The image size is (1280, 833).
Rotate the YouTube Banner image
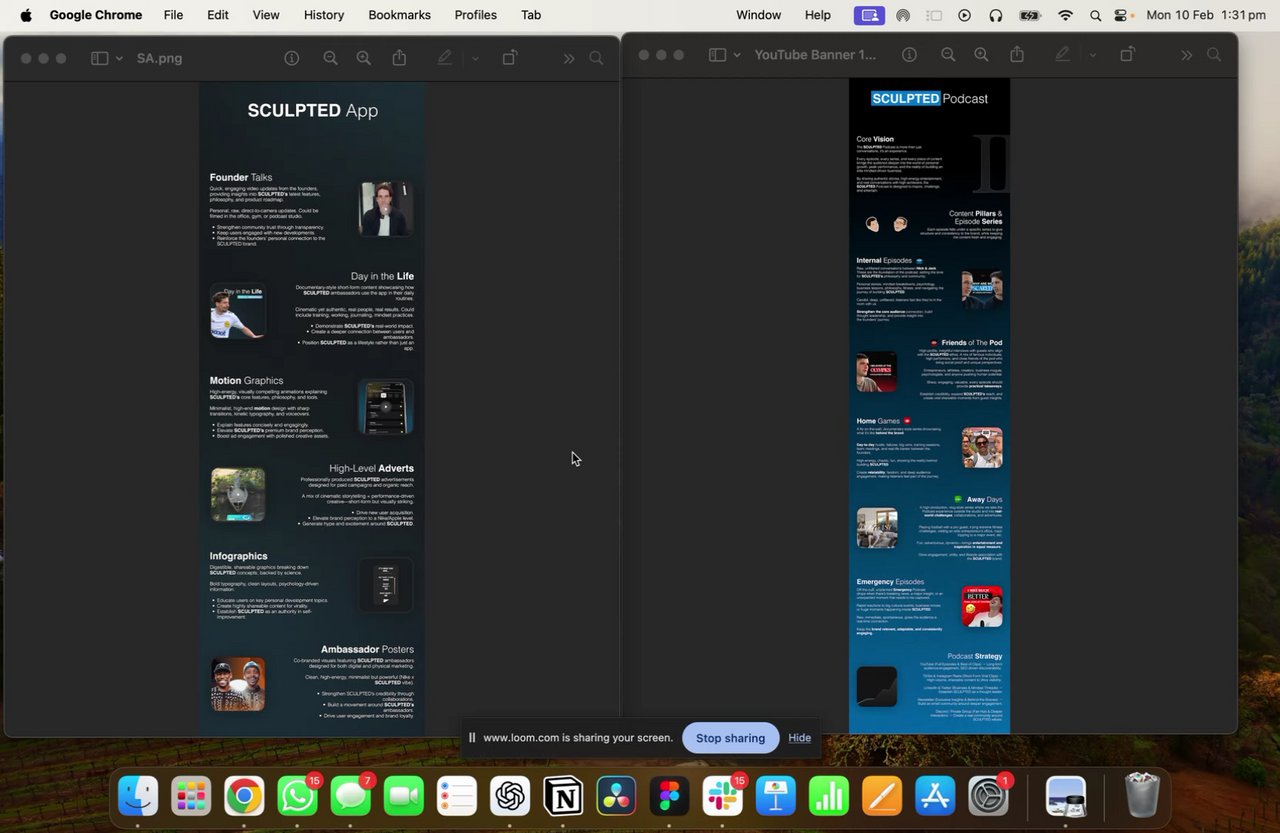(1127, 54)
